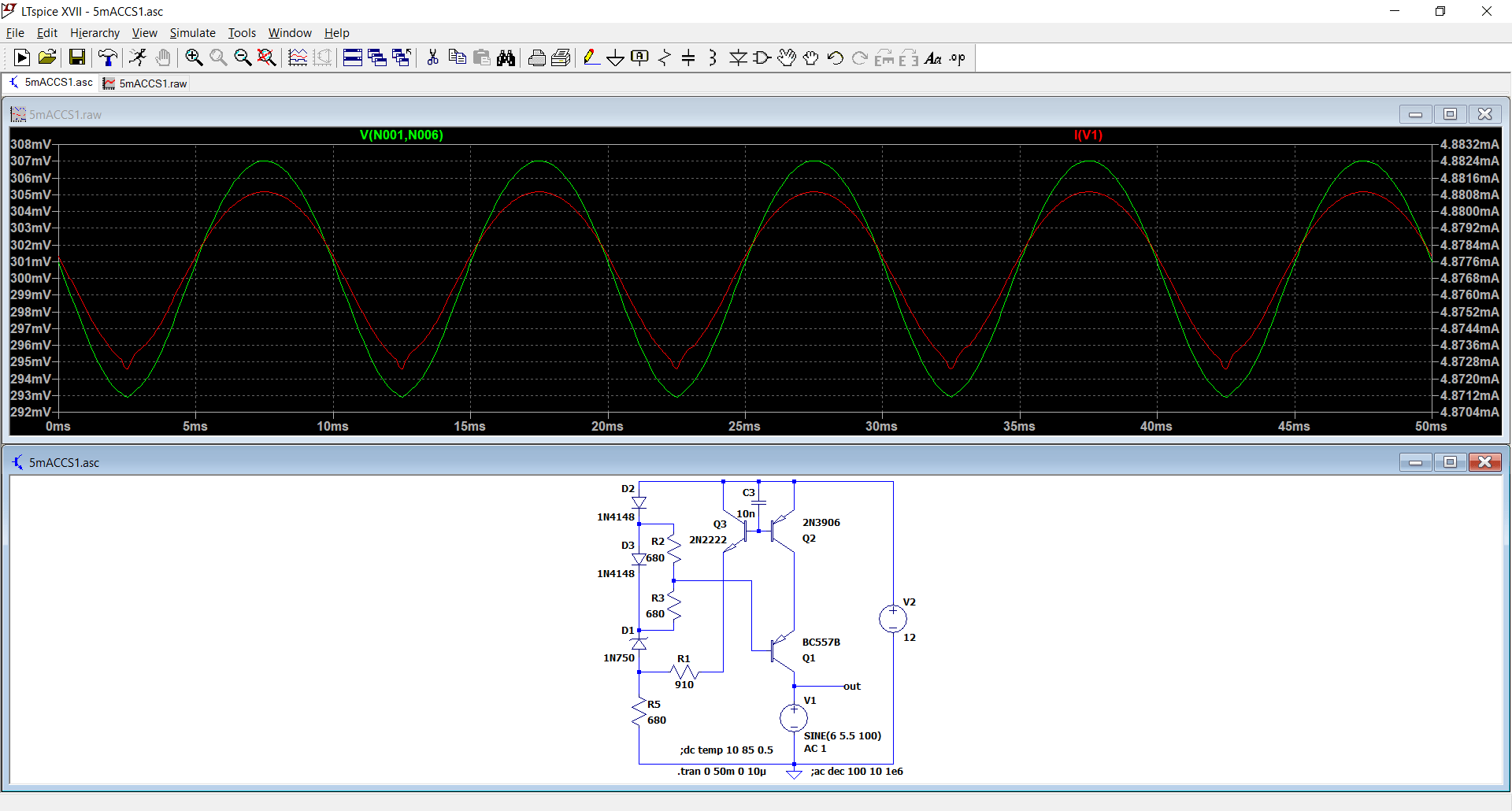Click the 1N750 zener diode label
The width and height of the screenshot is (1512, 811).
[619, 658]
